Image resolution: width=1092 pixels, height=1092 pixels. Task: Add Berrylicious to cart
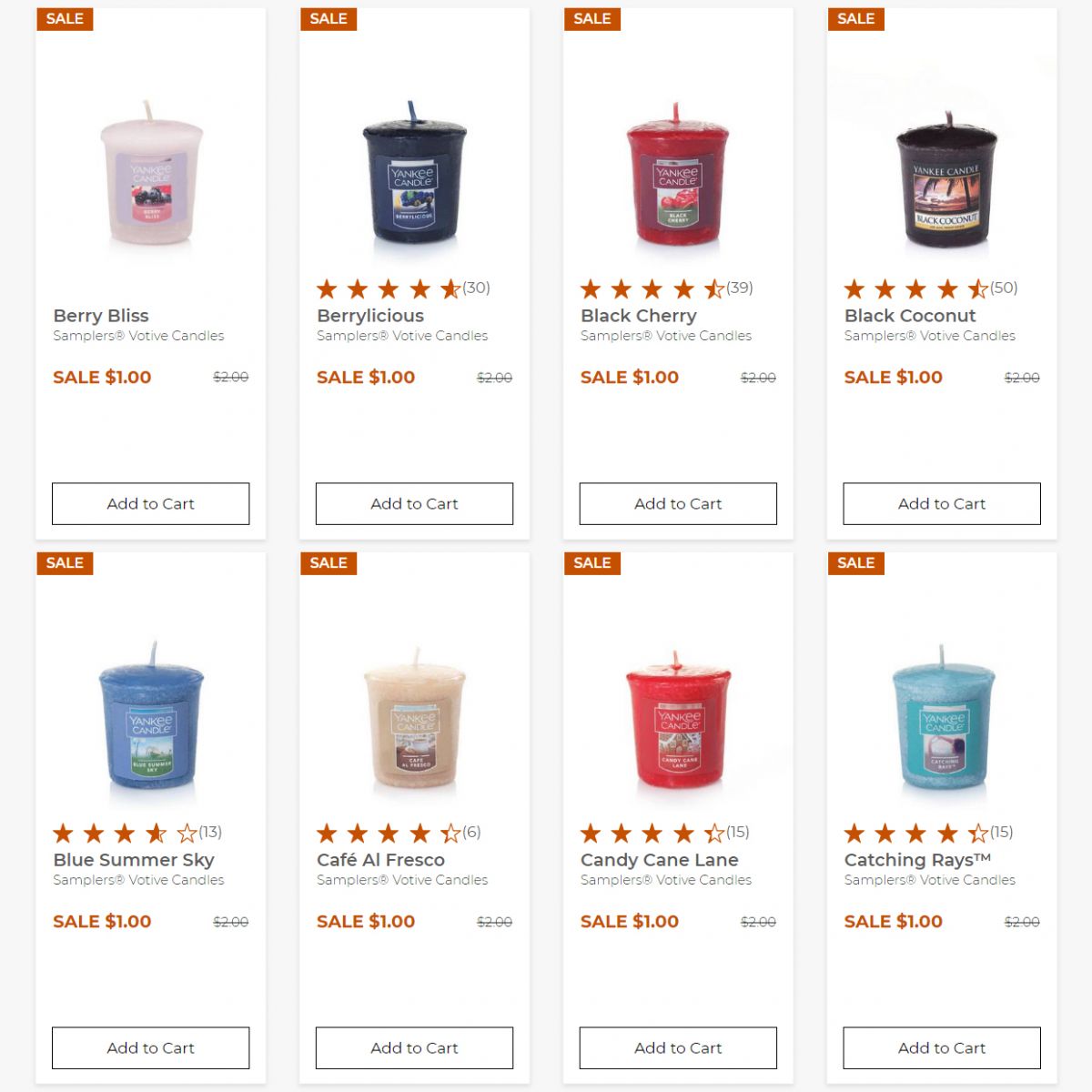414,503
